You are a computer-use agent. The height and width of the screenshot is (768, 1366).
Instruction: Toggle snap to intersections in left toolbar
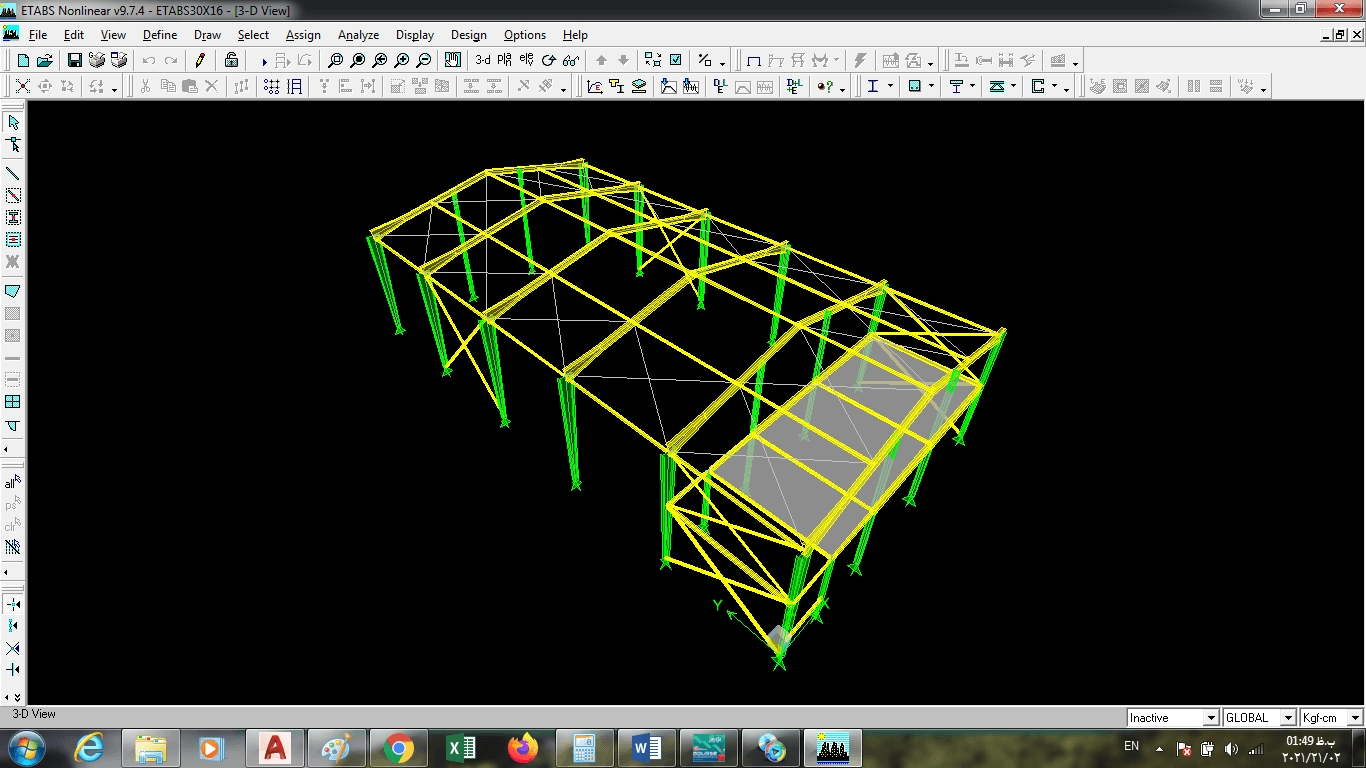pyautogui.click(x=13, y=648)
